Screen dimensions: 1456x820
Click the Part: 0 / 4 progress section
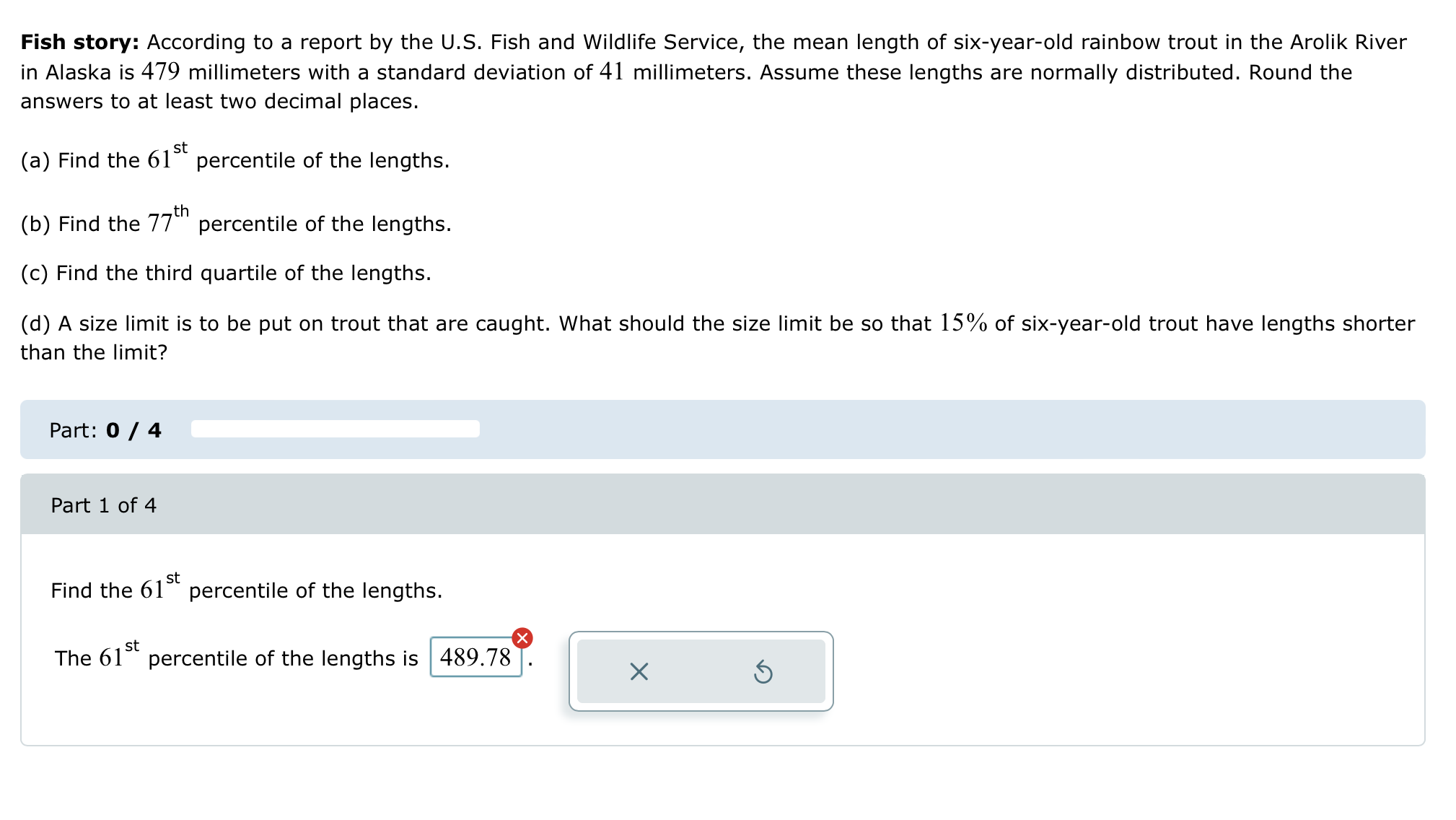(105, 430)
